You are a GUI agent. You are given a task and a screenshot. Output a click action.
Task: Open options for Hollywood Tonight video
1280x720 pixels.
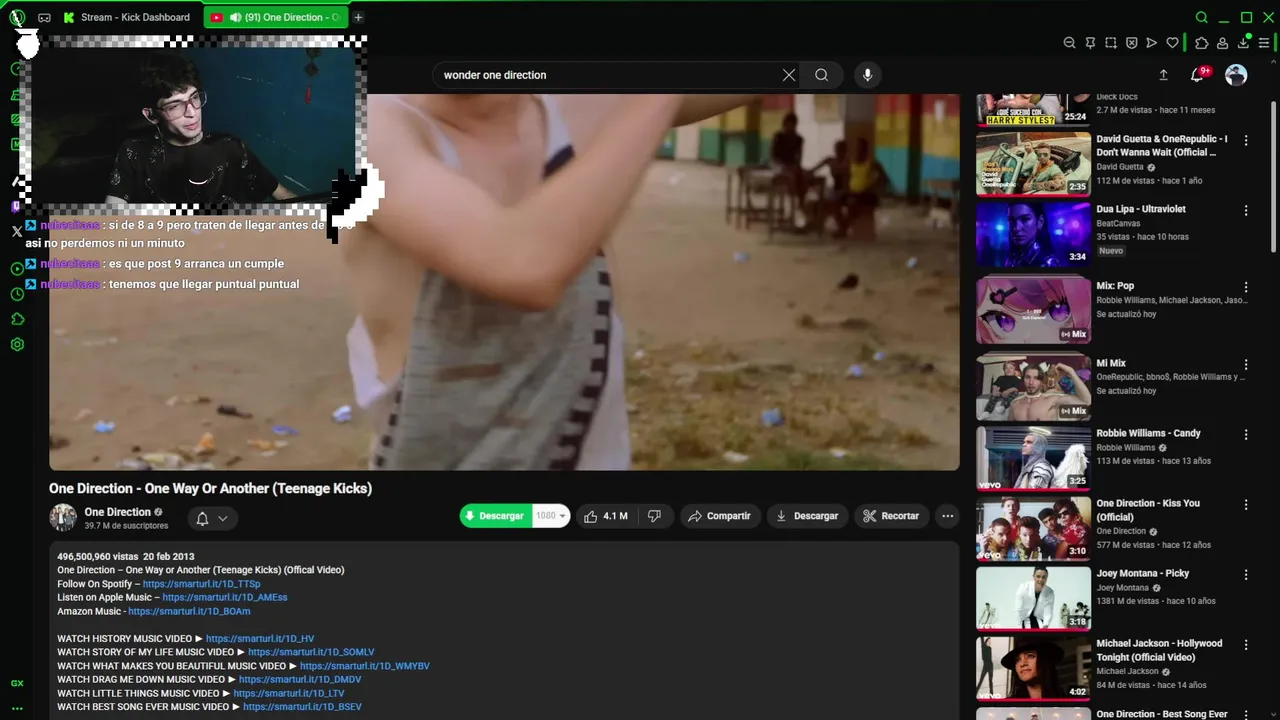coord(1246,645)
